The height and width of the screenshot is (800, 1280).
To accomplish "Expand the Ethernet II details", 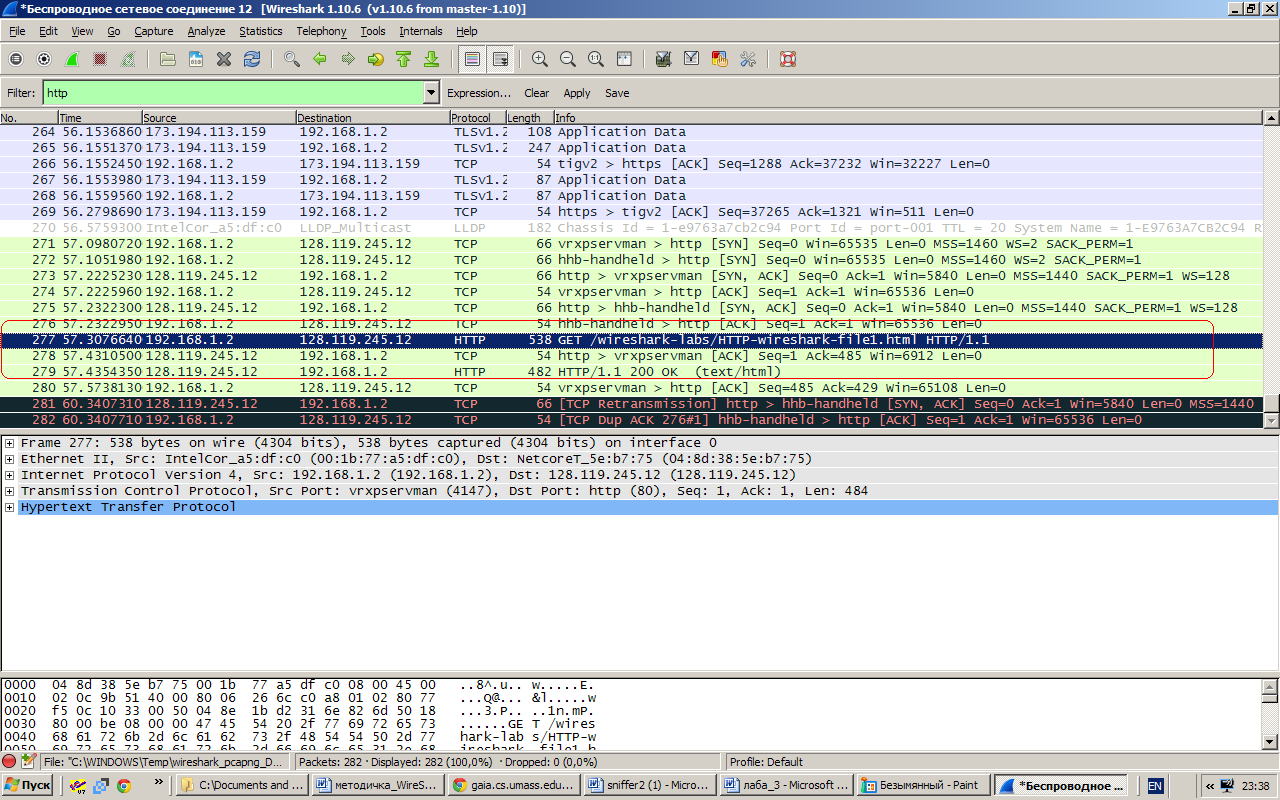I will tap(10, 459).
